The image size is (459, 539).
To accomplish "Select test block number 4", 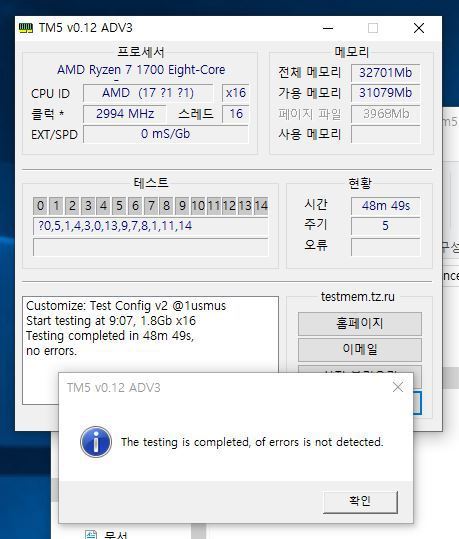I will tap(103, 206).
